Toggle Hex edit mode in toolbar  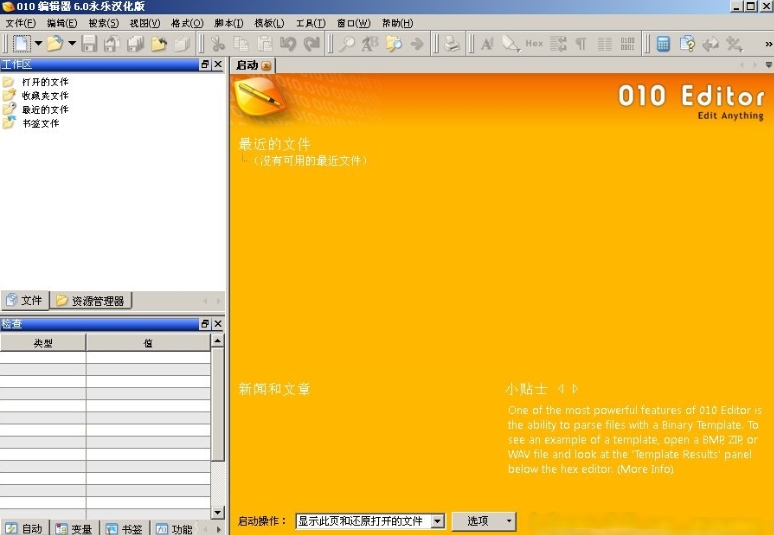[534, 43]
